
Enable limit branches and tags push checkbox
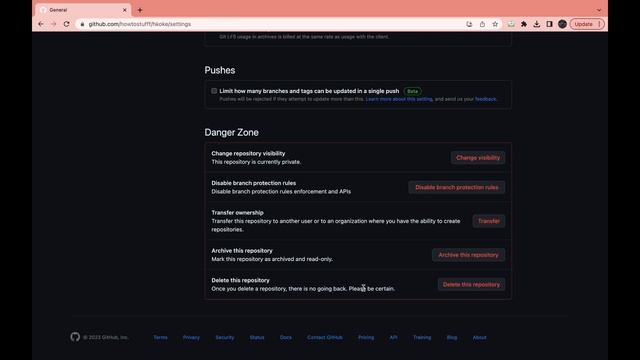click(x=214, y=91)
